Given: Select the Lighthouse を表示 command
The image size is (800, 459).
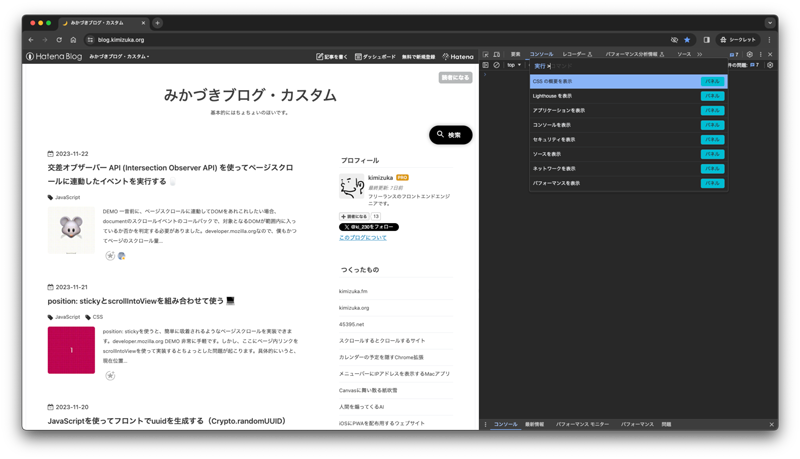Looking at the screenshot, I should 629,96.
